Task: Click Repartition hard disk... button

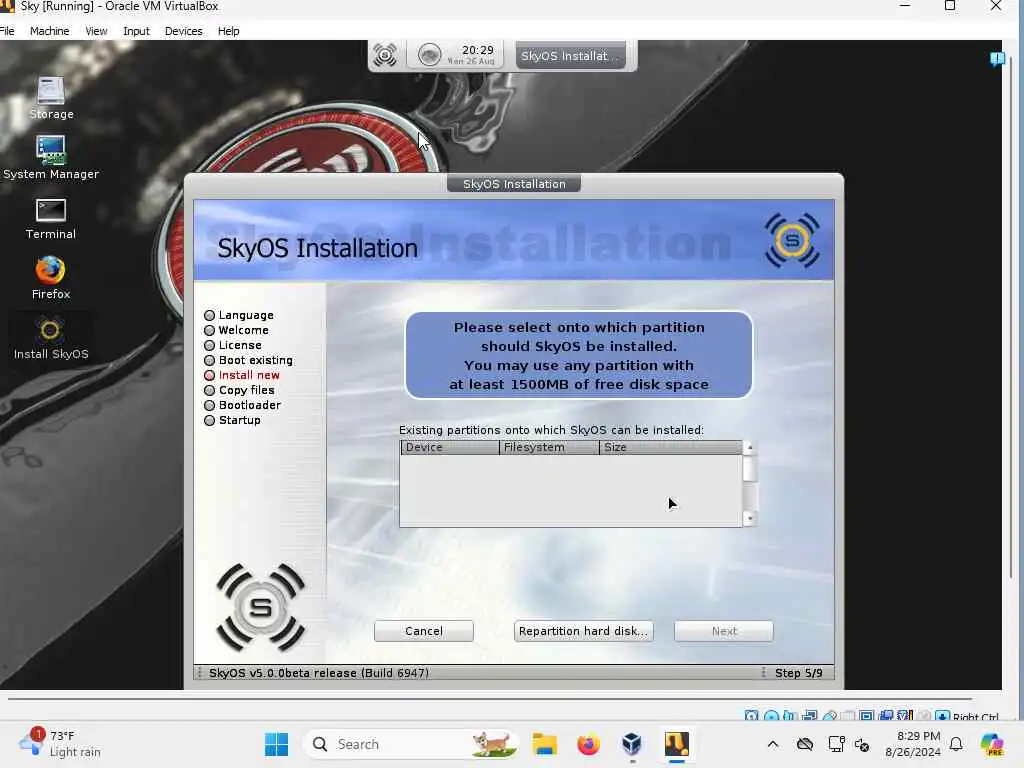Action: point(583,631)
